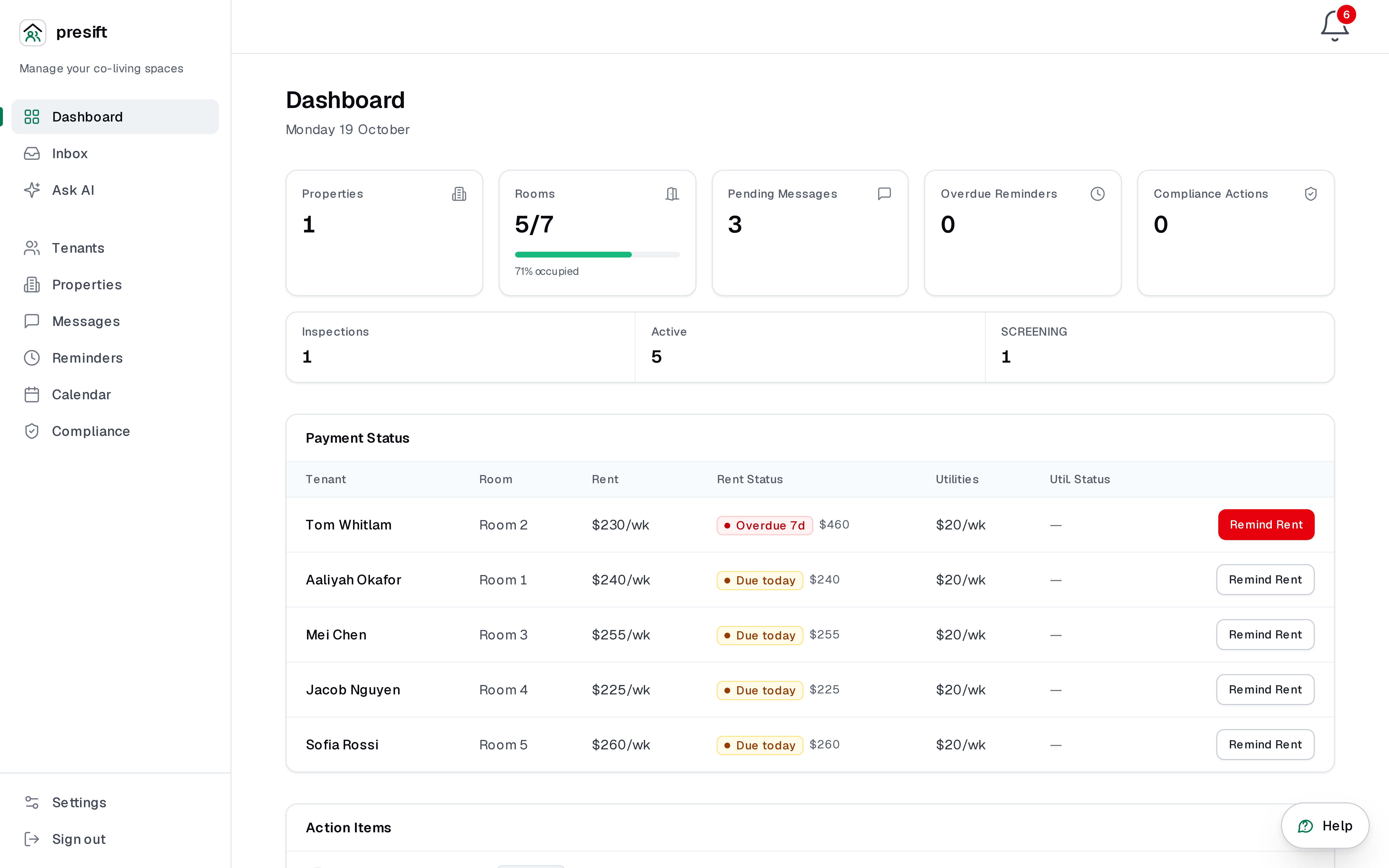This screenshot has width=1389, height=868.
Task: Open the Inbox menu item
Action: (115, 154)
